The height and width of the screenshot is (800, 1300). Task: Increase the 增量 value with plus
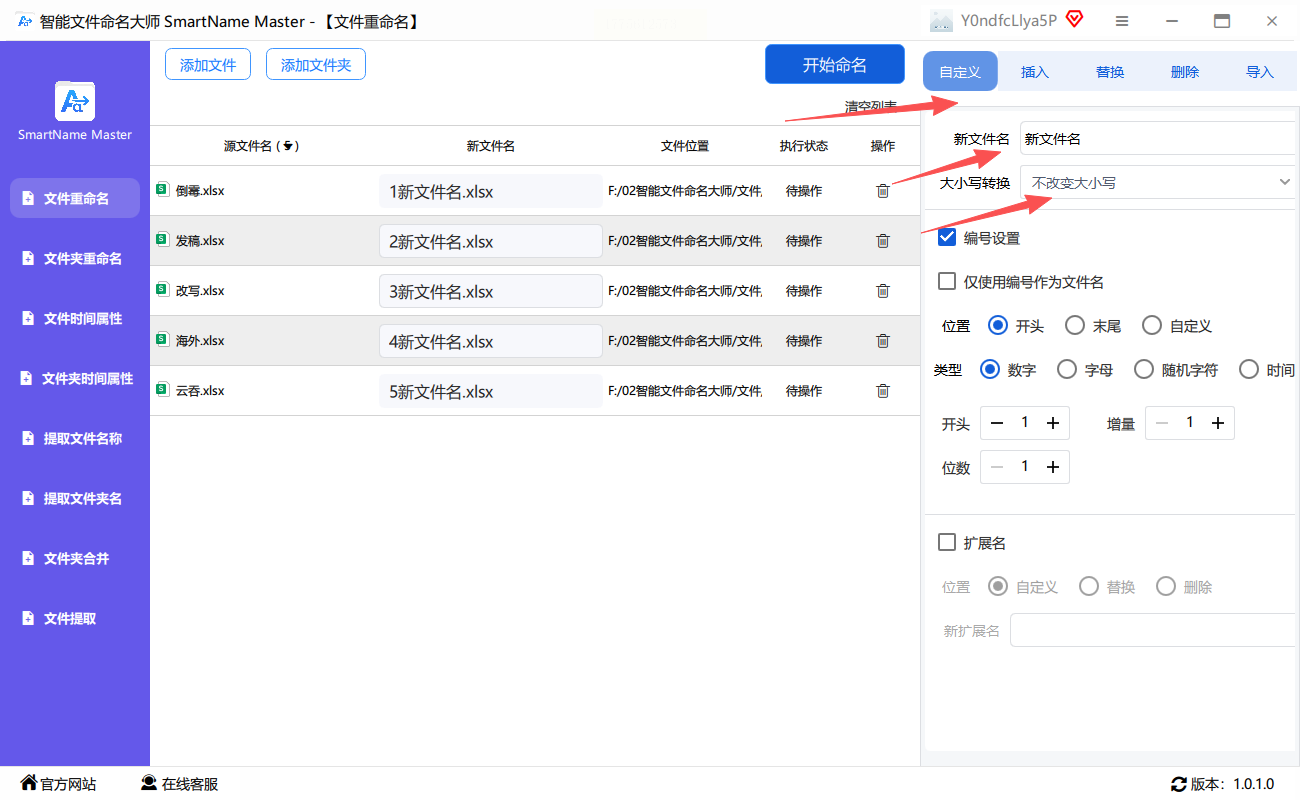tap(1218, 423)
